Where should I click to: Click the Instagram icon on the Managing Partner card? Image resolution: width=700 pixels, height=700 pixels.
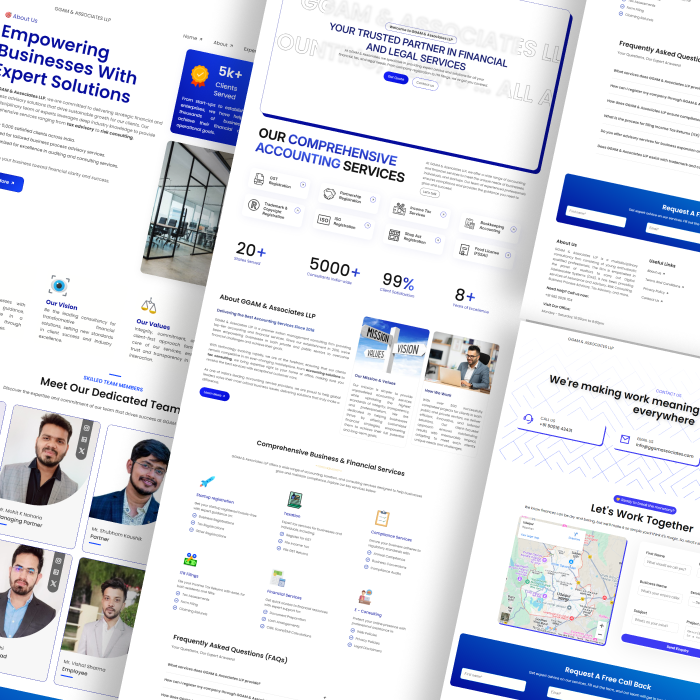pos(87,428)
